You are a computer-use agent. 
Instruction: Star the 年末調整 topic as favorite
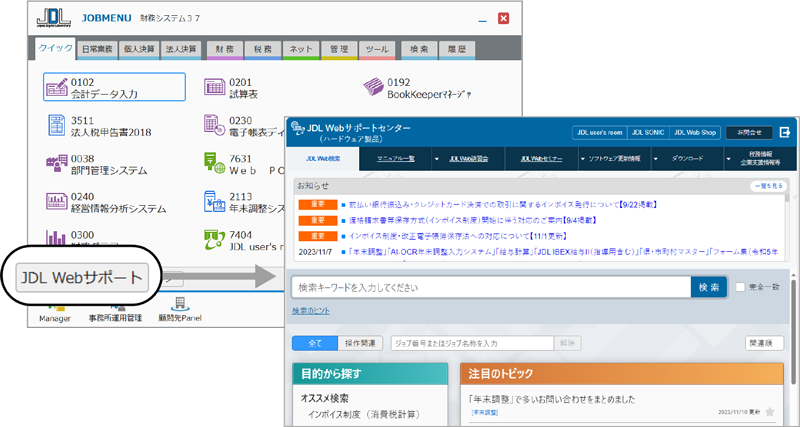770,411
